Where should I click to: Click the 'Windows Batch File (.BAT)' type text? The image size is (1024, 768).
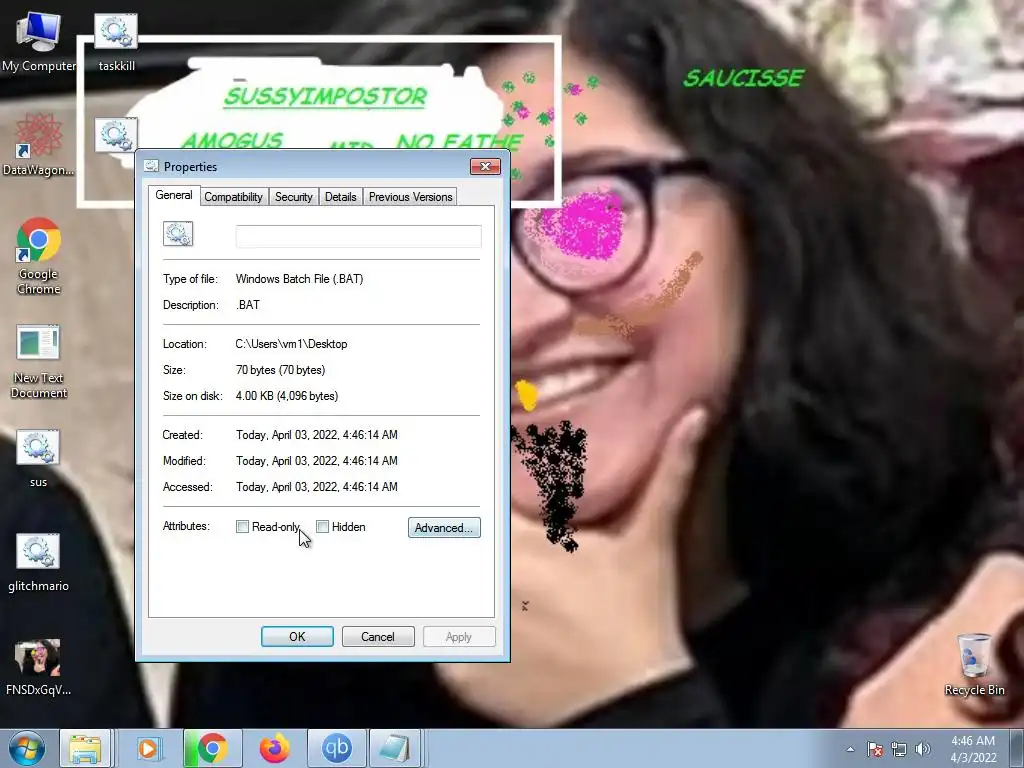coord(299,279)
